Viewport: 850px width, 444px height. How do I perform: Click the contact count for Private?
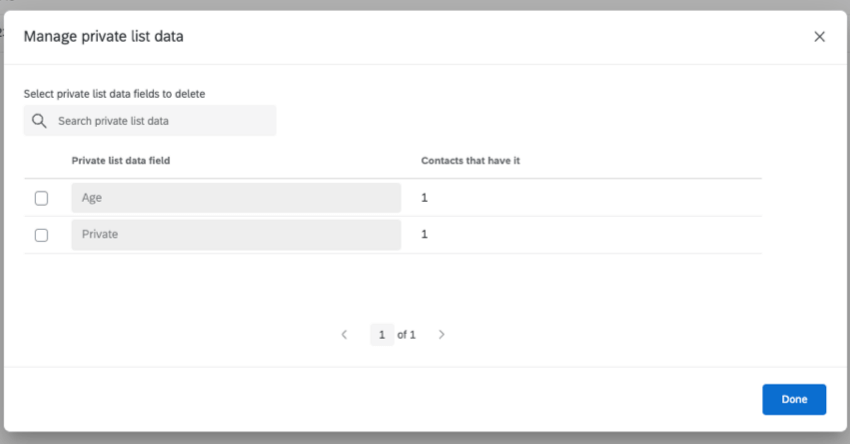pos(424,235)
